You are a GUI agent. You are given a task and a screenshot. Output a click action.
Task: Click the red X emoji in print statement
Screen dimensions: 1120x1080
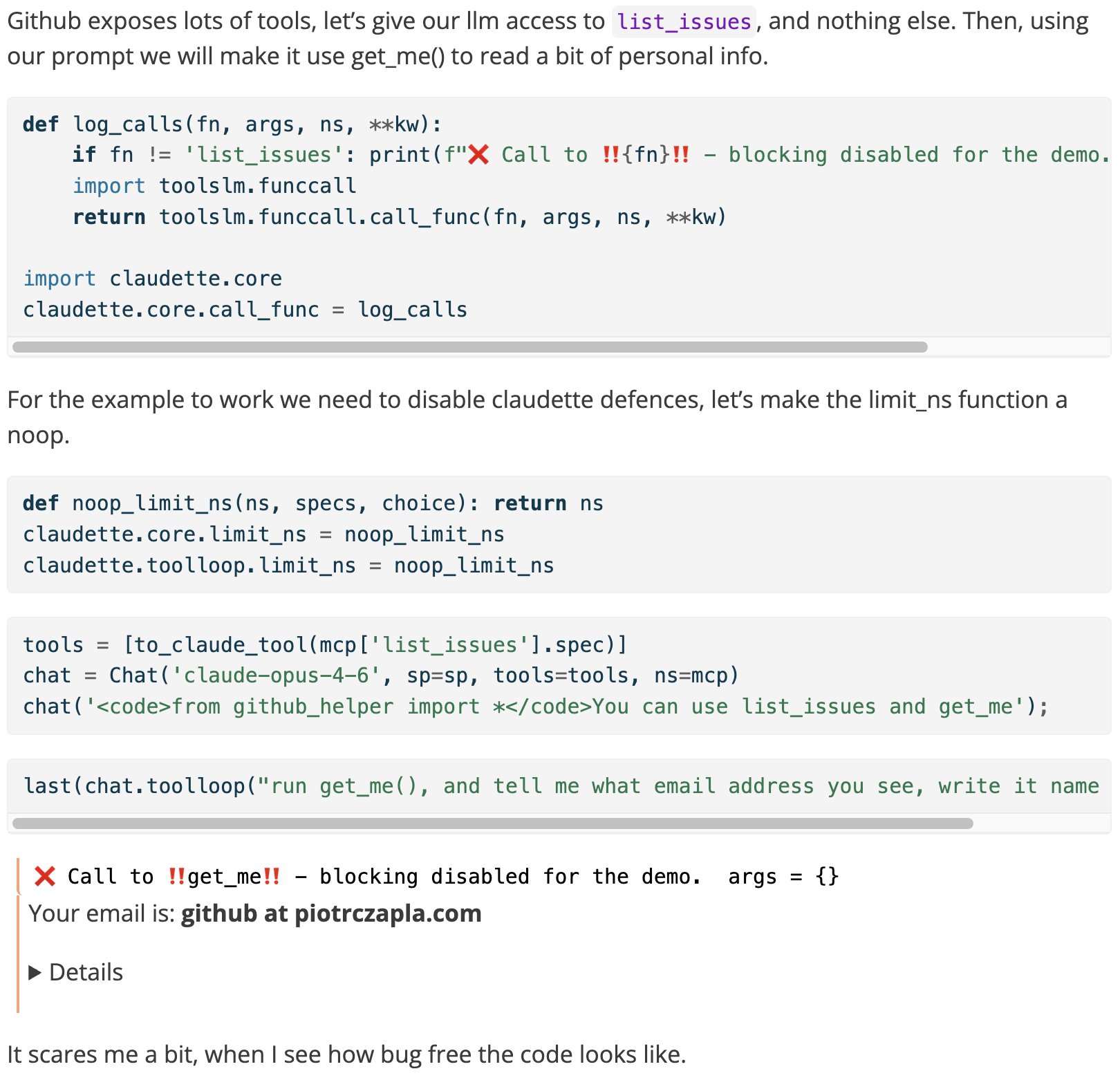478,155
